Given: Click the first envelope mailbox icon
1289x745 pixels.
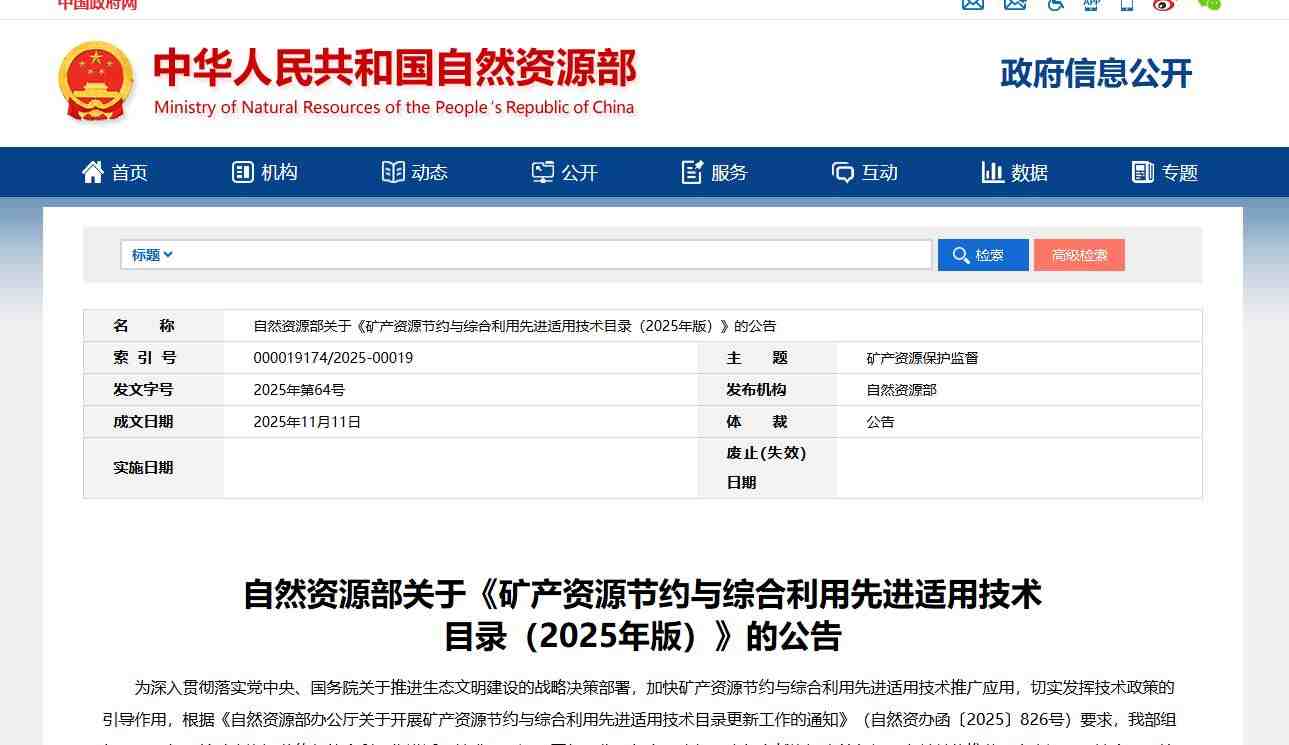Looking at the screenshot, I should point(973,4).
